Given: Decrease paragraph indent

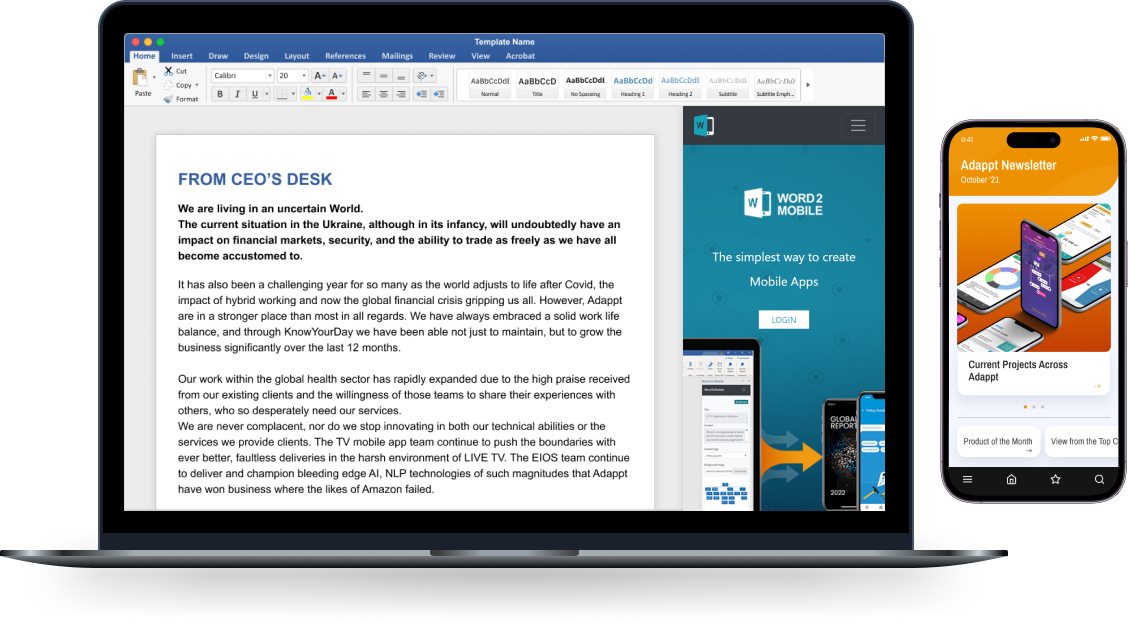Looking at the screenshot, I should point(422,94).
